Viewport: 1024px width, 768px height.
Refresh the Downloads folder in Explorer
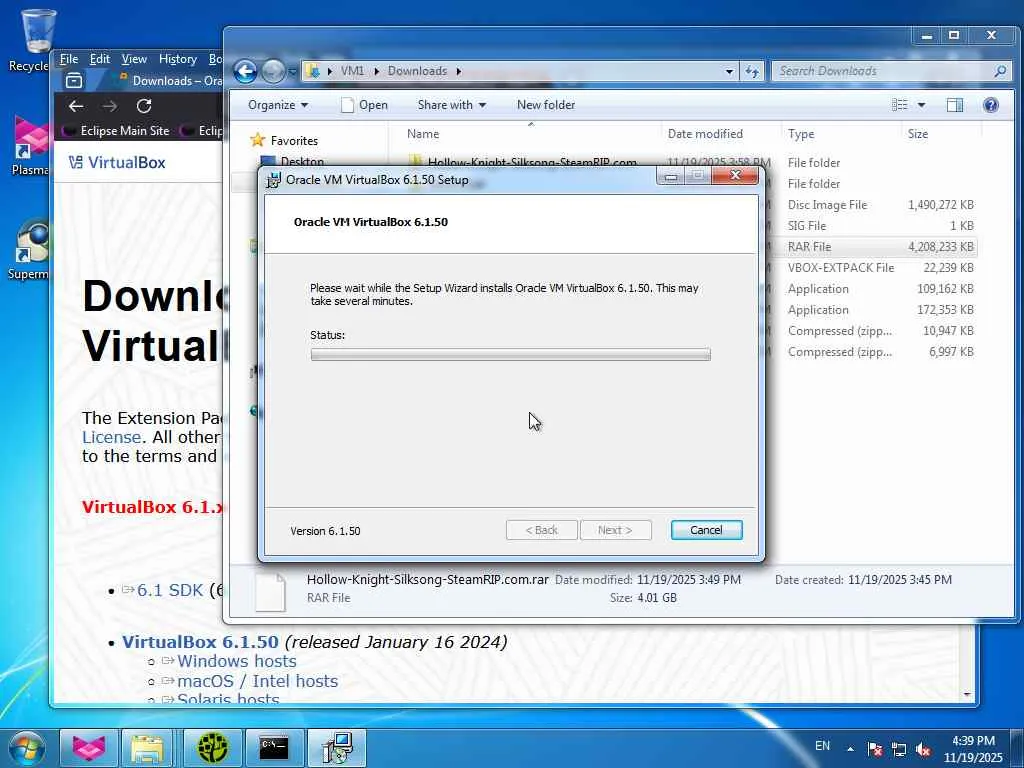click(x=752, y=71)
